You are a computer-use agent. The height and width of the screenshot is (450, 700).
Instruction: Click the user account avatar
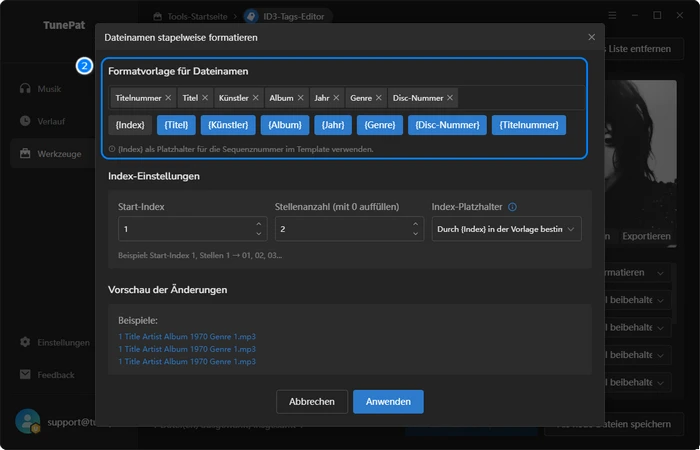click(28, 421)
